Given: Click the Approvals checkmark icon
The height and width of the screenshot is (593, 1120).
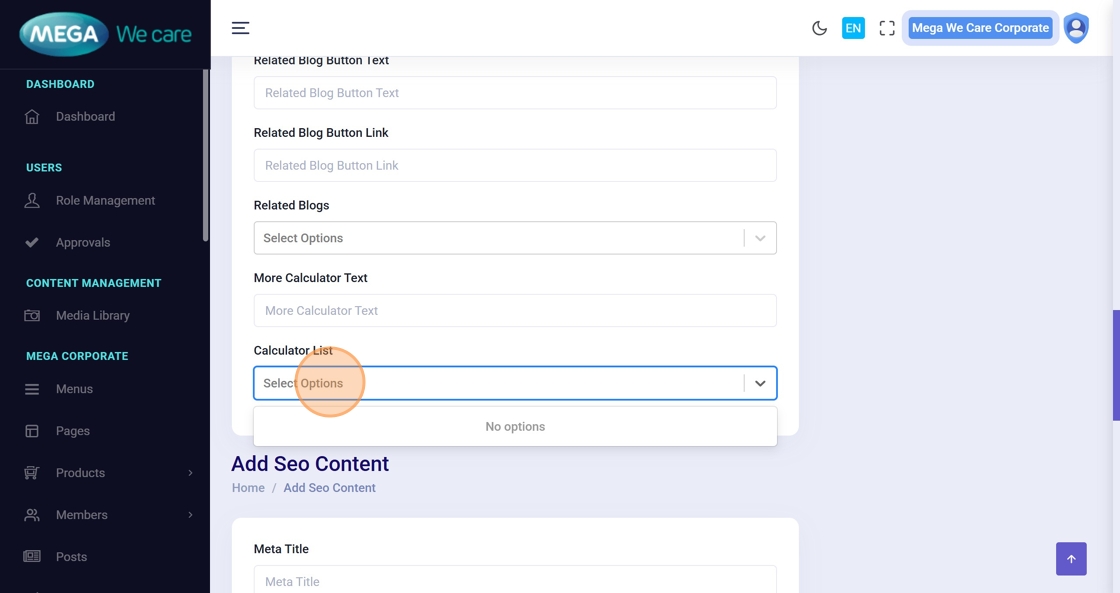Looking at the screenshot, I should [x=32, y=243].
